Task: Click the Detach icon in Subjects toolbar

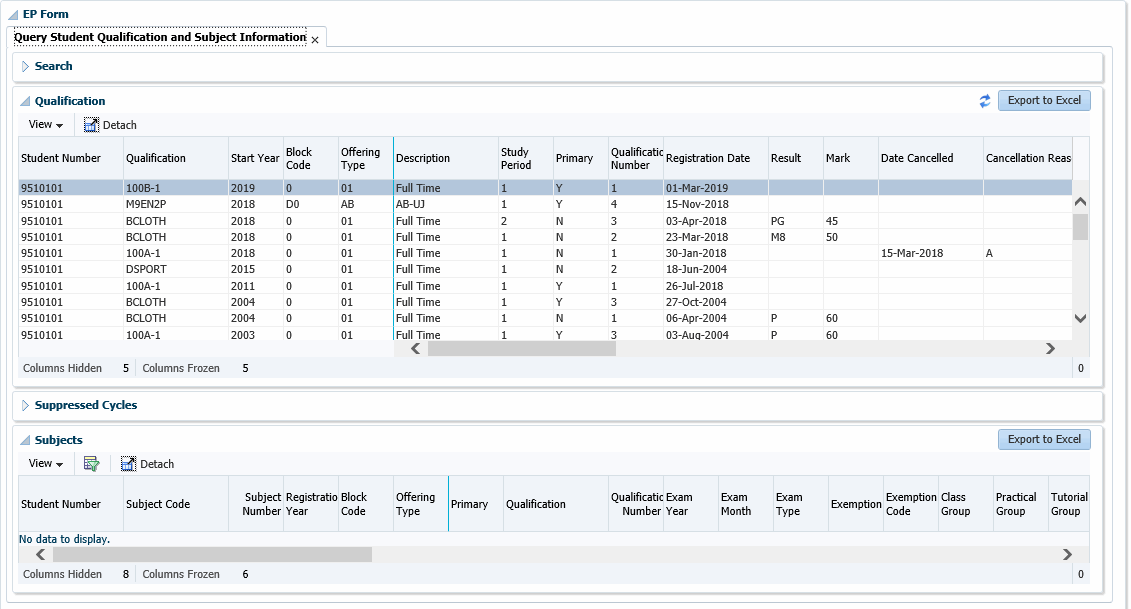Action: tap(129, 464)
